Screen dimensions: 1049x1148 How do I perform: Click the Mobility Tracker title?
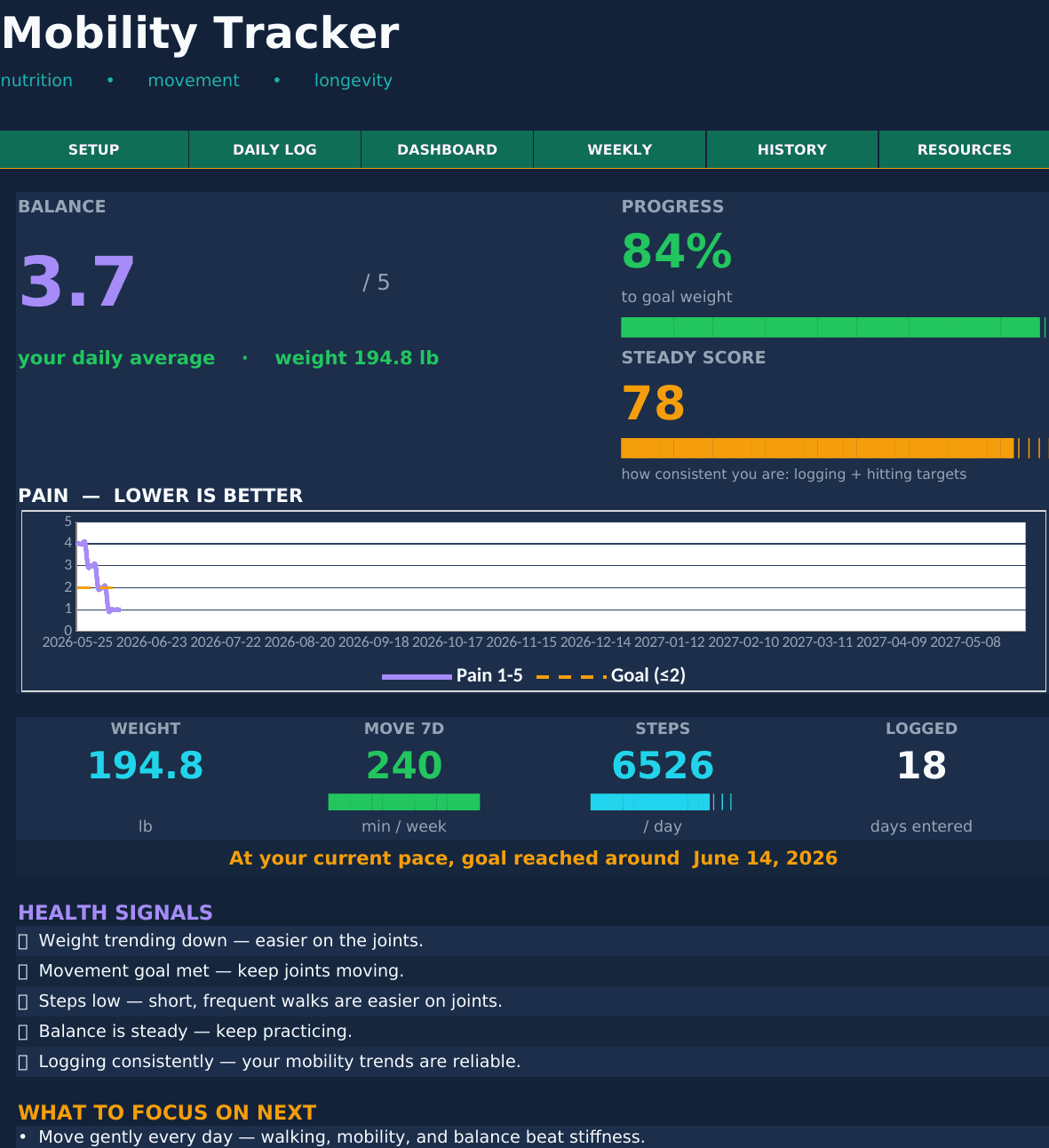[x=201, y=34]
